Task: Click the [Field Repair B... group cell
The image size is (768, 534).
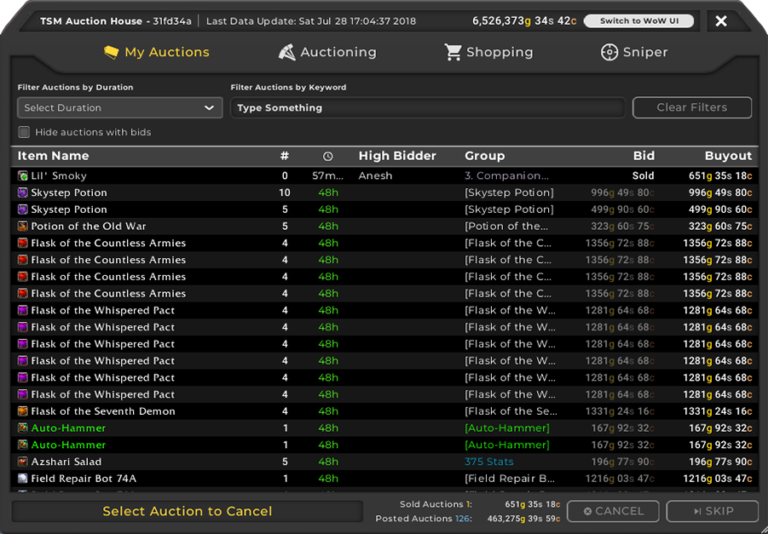Action: click(x=509, y=479)
